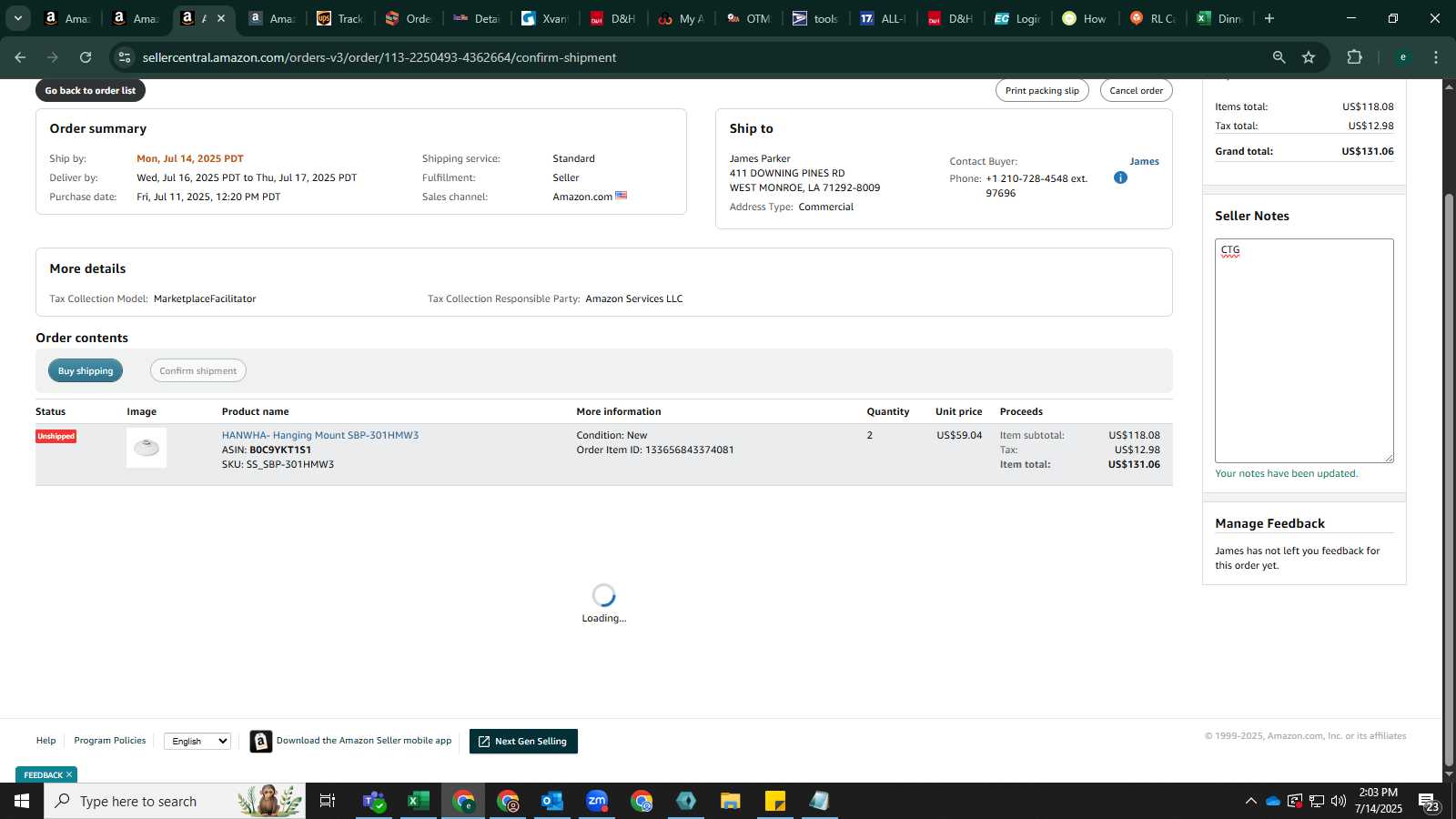The image size is (1456, 819).
Task: Open Excel from the taskbar
Action: click(418, 801)
